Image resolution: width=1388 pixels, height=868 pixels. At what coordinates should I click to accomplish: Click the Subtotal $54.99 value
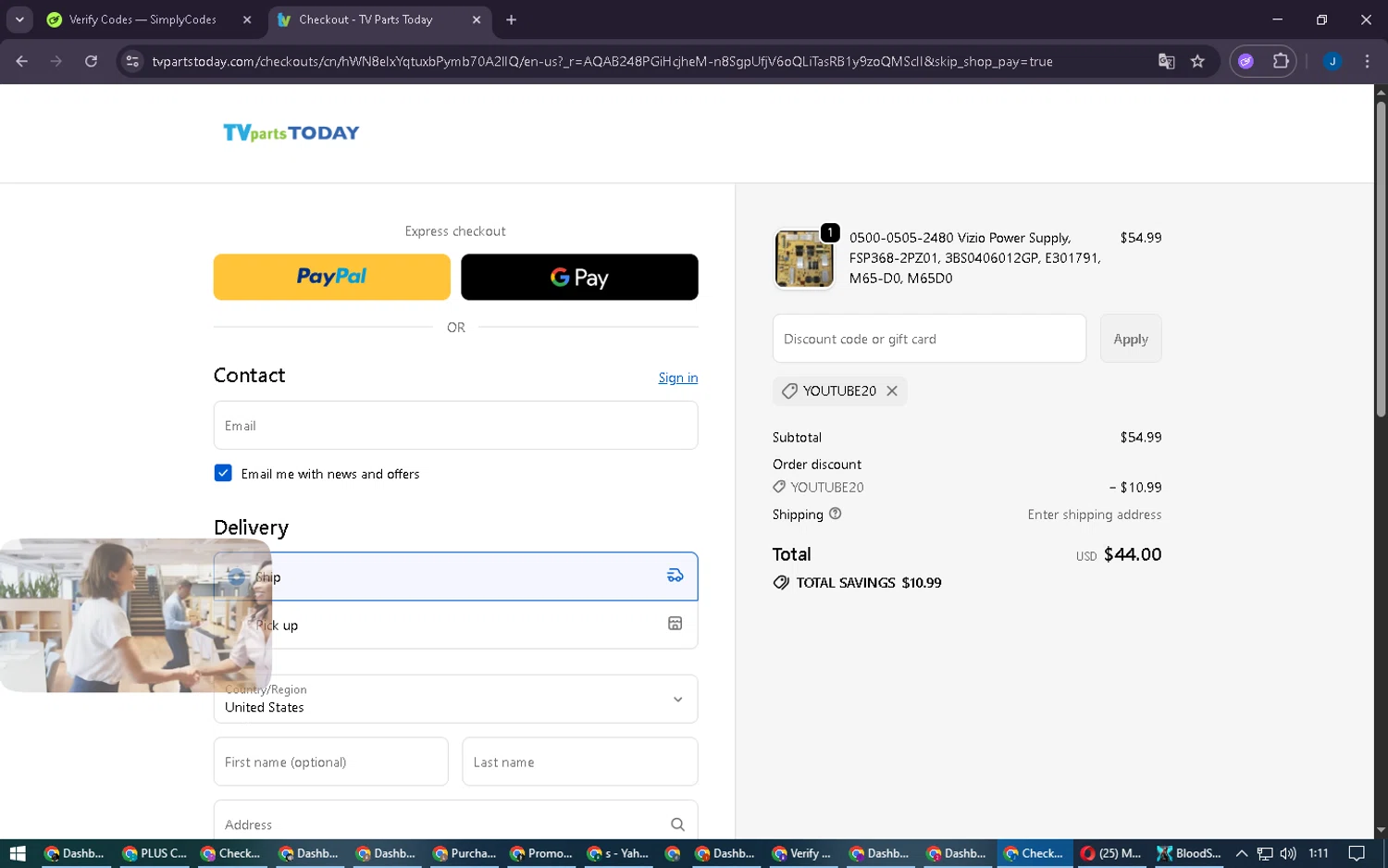point(1141,437)
